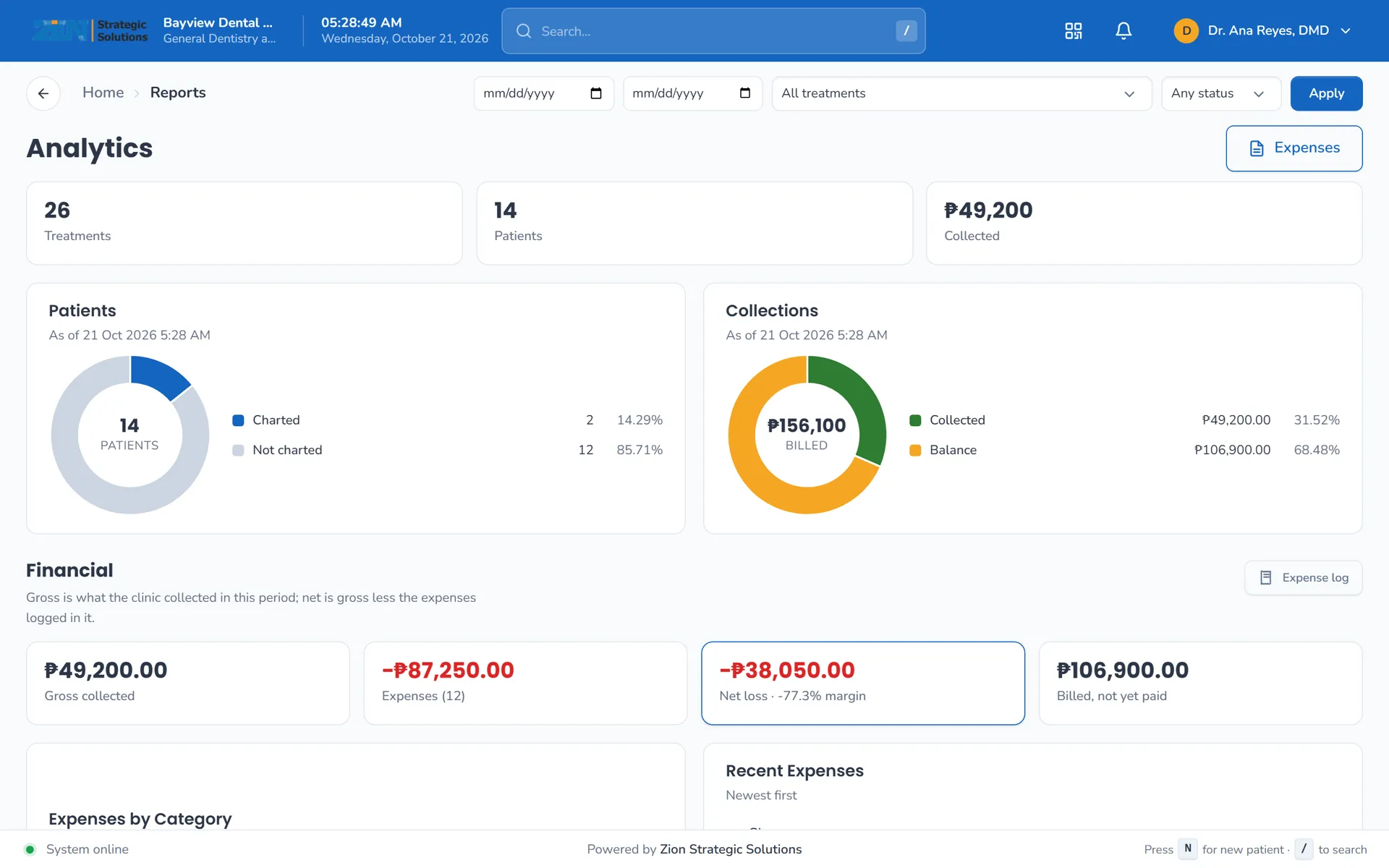Select the 26 Treatments card
The image size is (1389, 868).
[245, 224]
